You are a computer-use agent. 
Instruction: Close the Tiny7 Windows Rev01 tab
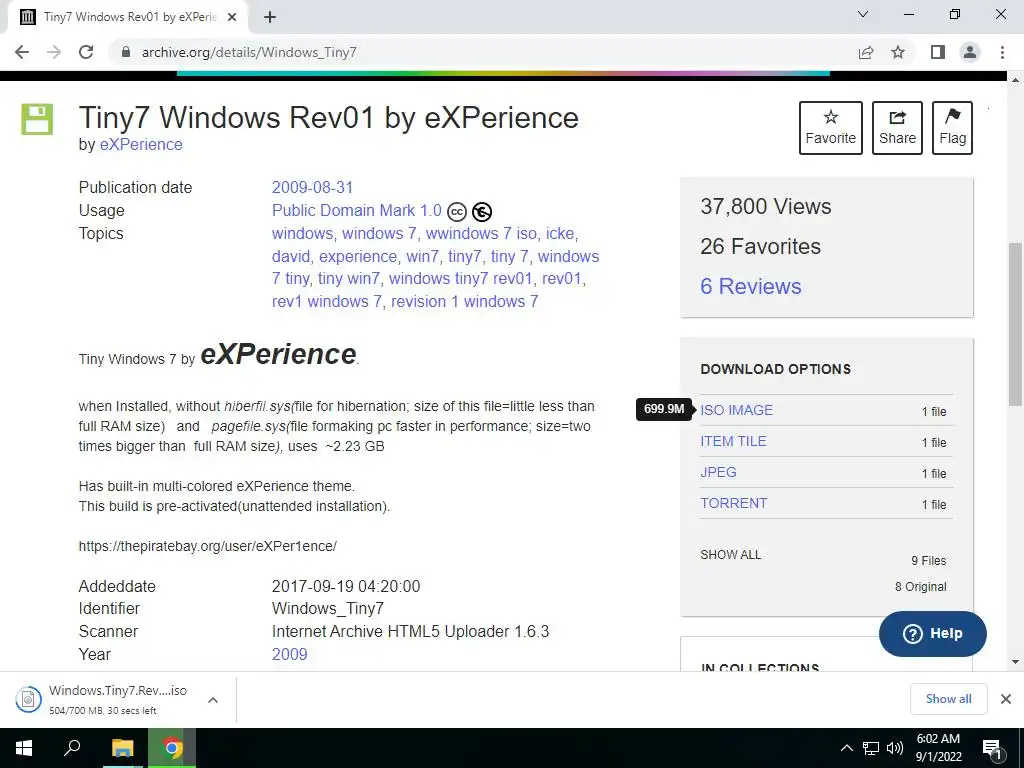(232, 18)
